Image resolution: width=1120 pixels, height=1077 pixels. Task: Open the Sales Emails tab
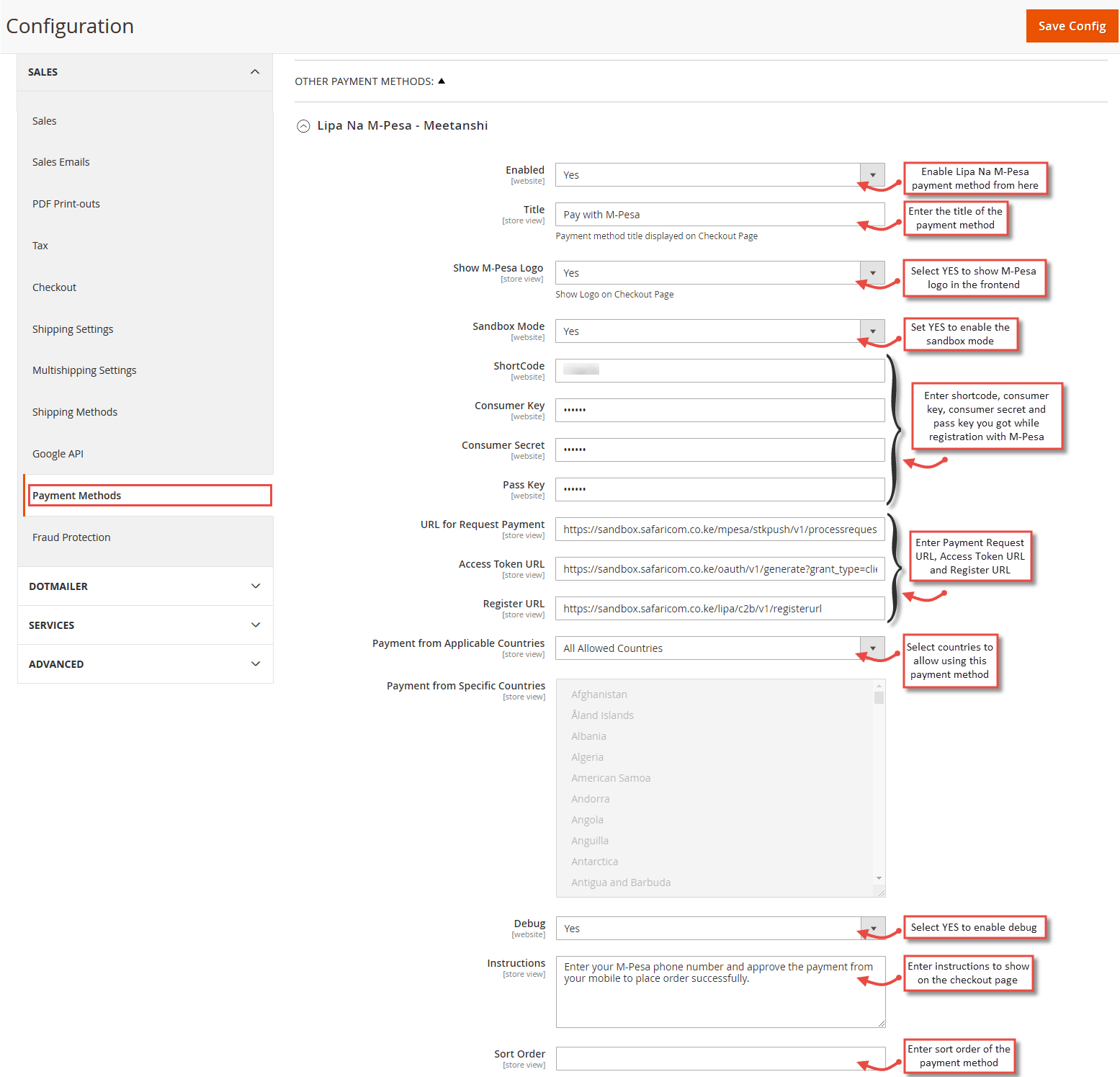[x=61, y=162]
